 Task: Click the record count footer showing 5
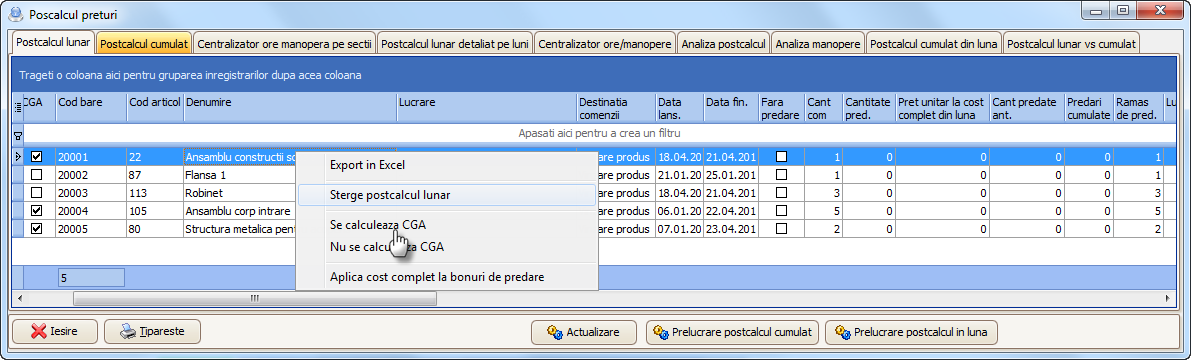[91, 278]
